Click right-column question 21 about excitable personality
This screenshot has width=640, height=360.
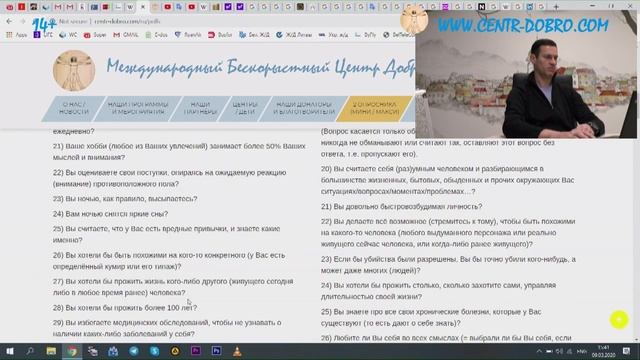coord(401,207)
